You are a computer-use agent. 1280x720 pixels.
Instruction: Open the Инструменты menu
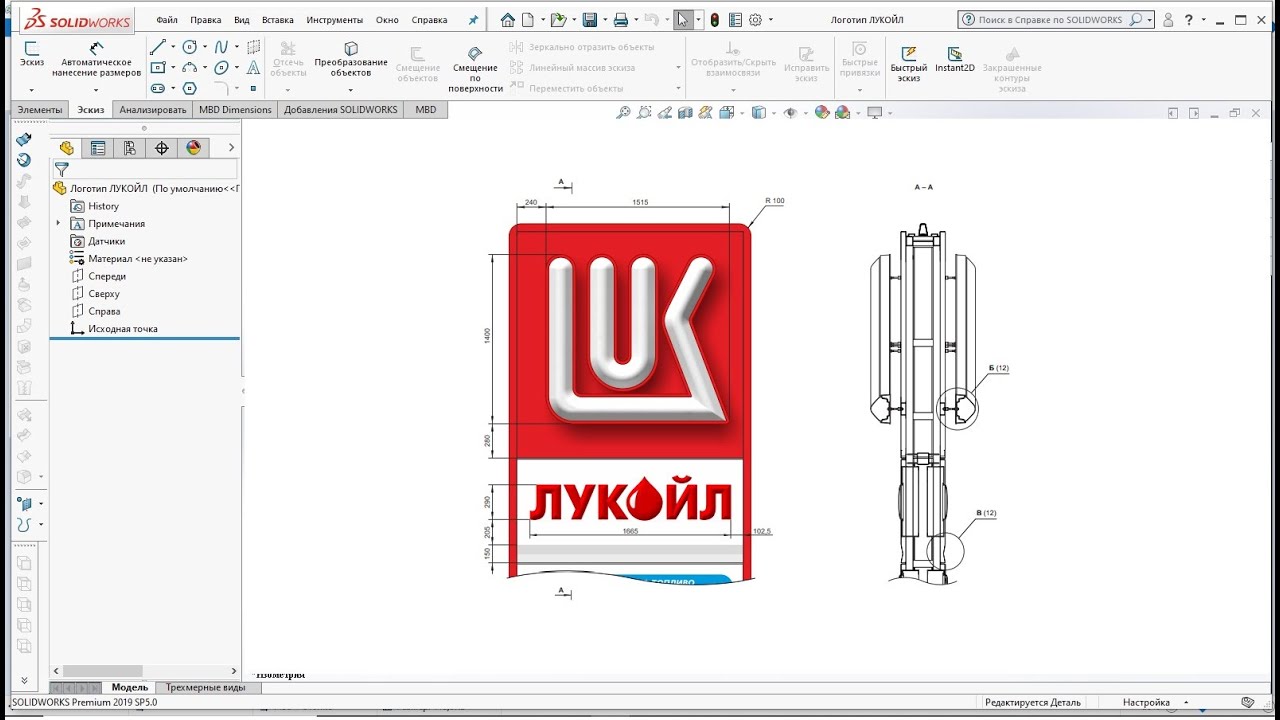335,19
